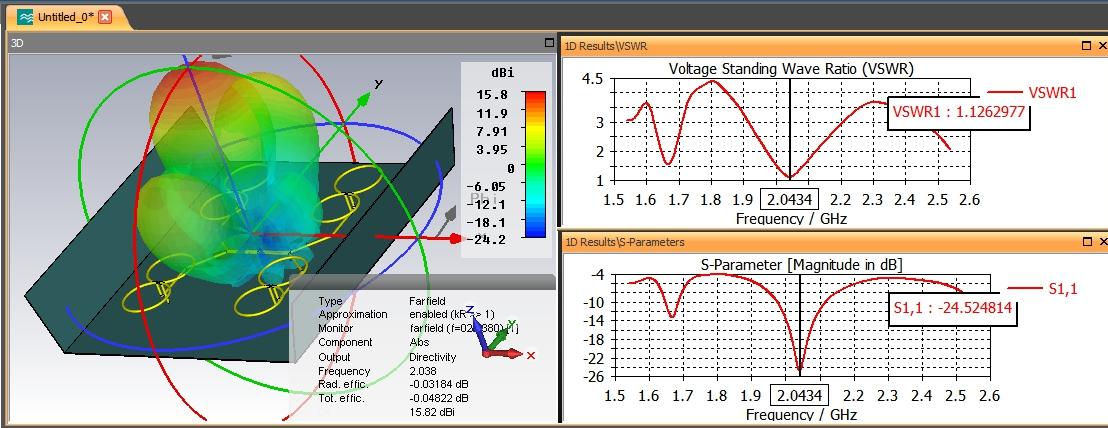Click the 2.0434 marker on S-Parameter axis
The image size is (1108, 428).
pyautogui.click(x=799, y=397)
